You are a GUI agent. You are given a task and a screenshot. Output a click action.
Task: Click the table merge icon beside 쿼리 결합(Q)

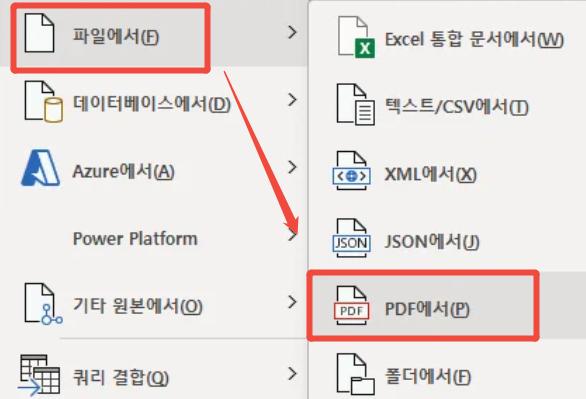(39, 375)
